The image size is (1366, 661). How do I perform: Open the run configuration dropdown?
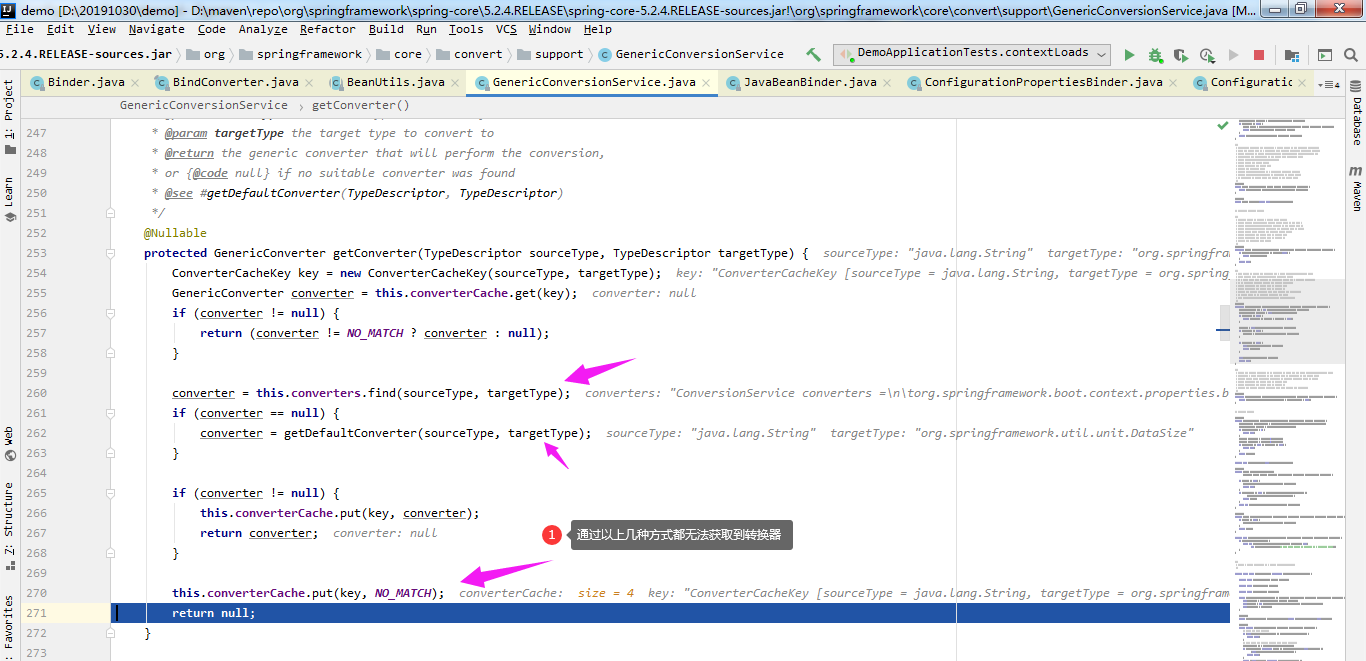coord(973,54)
